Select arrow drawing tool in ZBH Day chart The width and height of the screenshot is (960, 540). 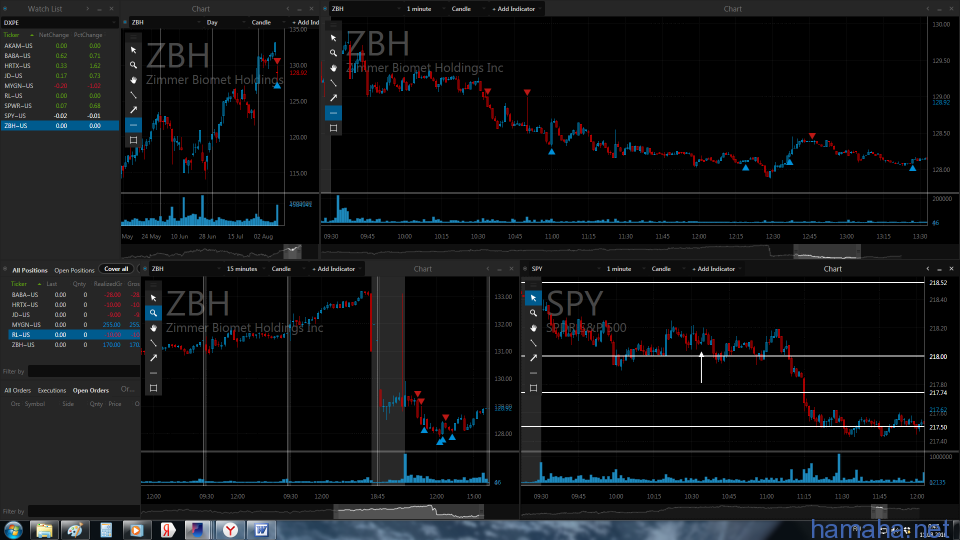coord(133,110)
